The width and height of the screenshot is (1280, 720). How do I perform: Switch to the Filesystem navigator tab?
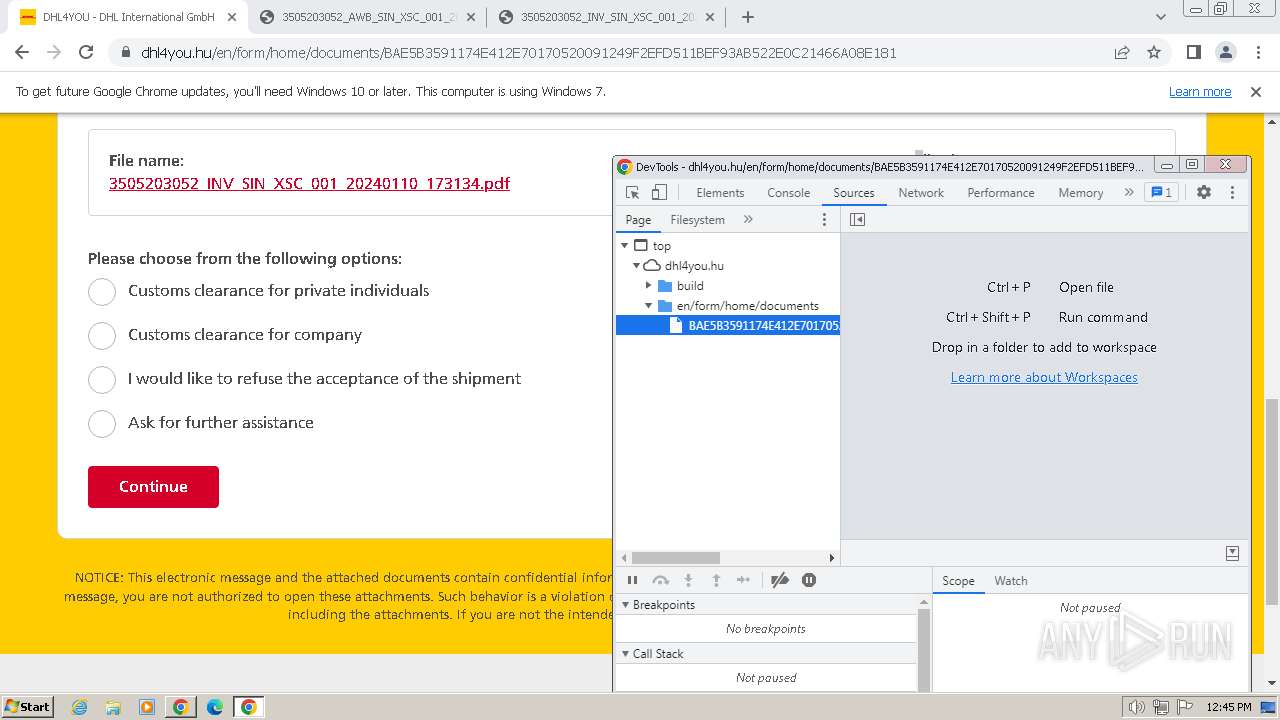(697, 220)
